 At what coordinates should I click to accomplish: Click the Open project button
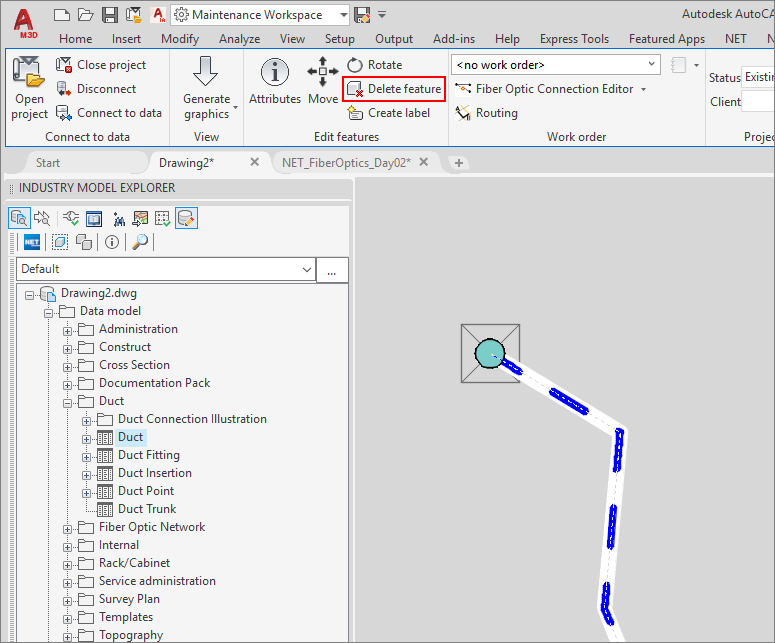[29, 88]
